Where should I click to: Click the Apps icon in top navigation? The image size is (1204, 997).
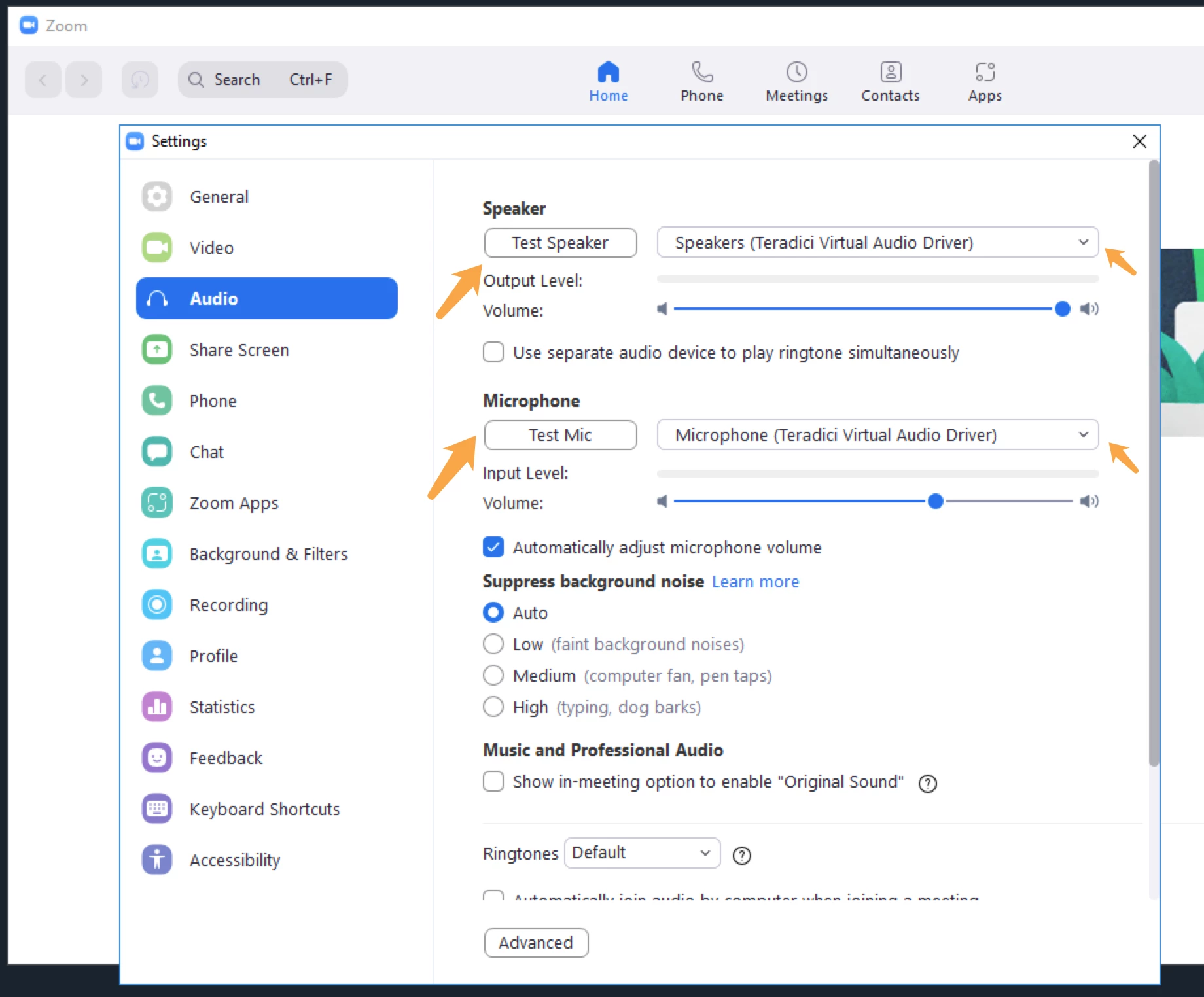tap(985, 72)
